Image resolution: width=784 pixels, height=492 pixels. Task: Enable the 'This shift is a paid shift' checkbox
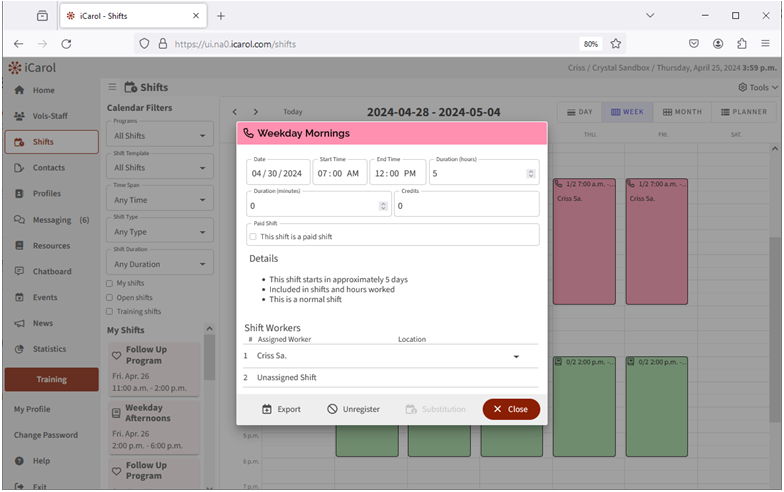pos(252,237)
